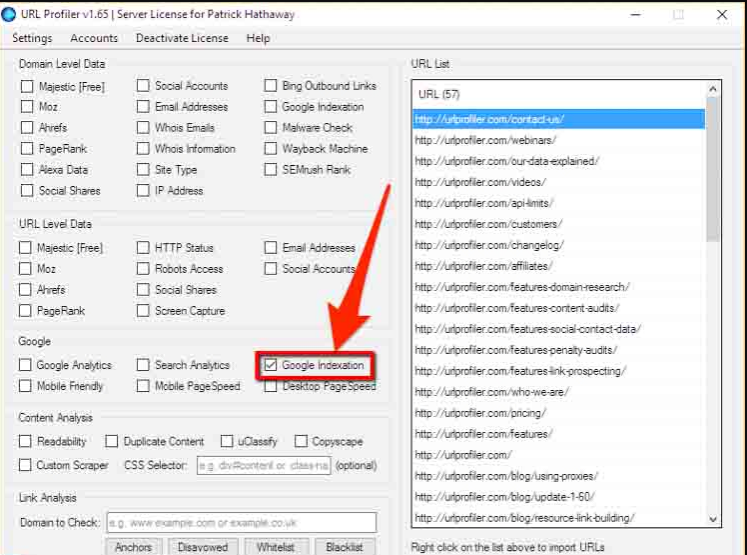The width and height of the screenshot is (747, 555).
Task: Tick the Site Type checkbox
Action: tap(143, 170)
